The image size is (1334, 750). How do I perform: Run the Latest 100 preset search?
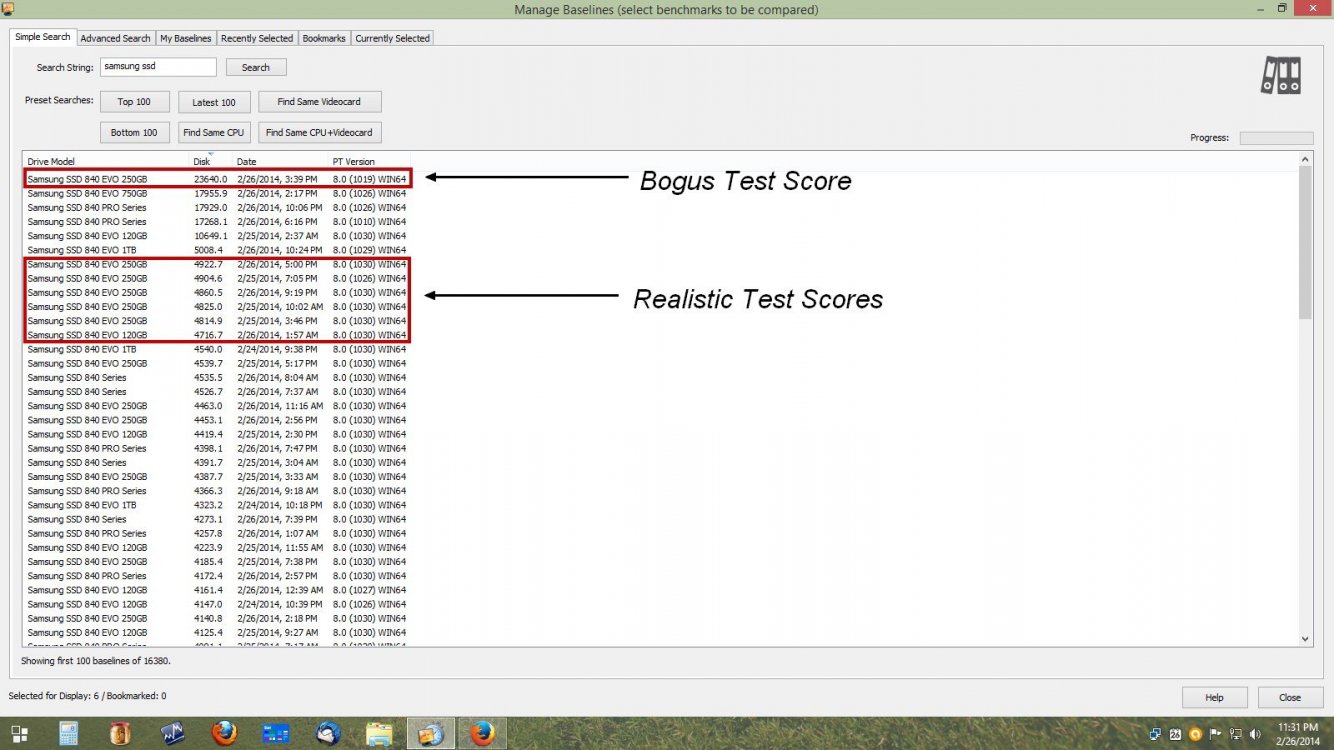(214, 102)
